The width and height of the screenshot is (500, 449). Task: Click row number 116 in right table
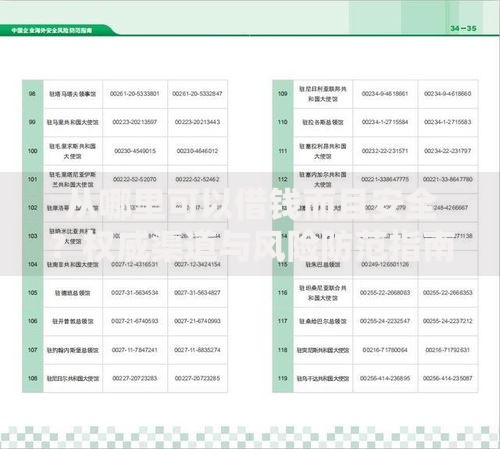(283, 293)
